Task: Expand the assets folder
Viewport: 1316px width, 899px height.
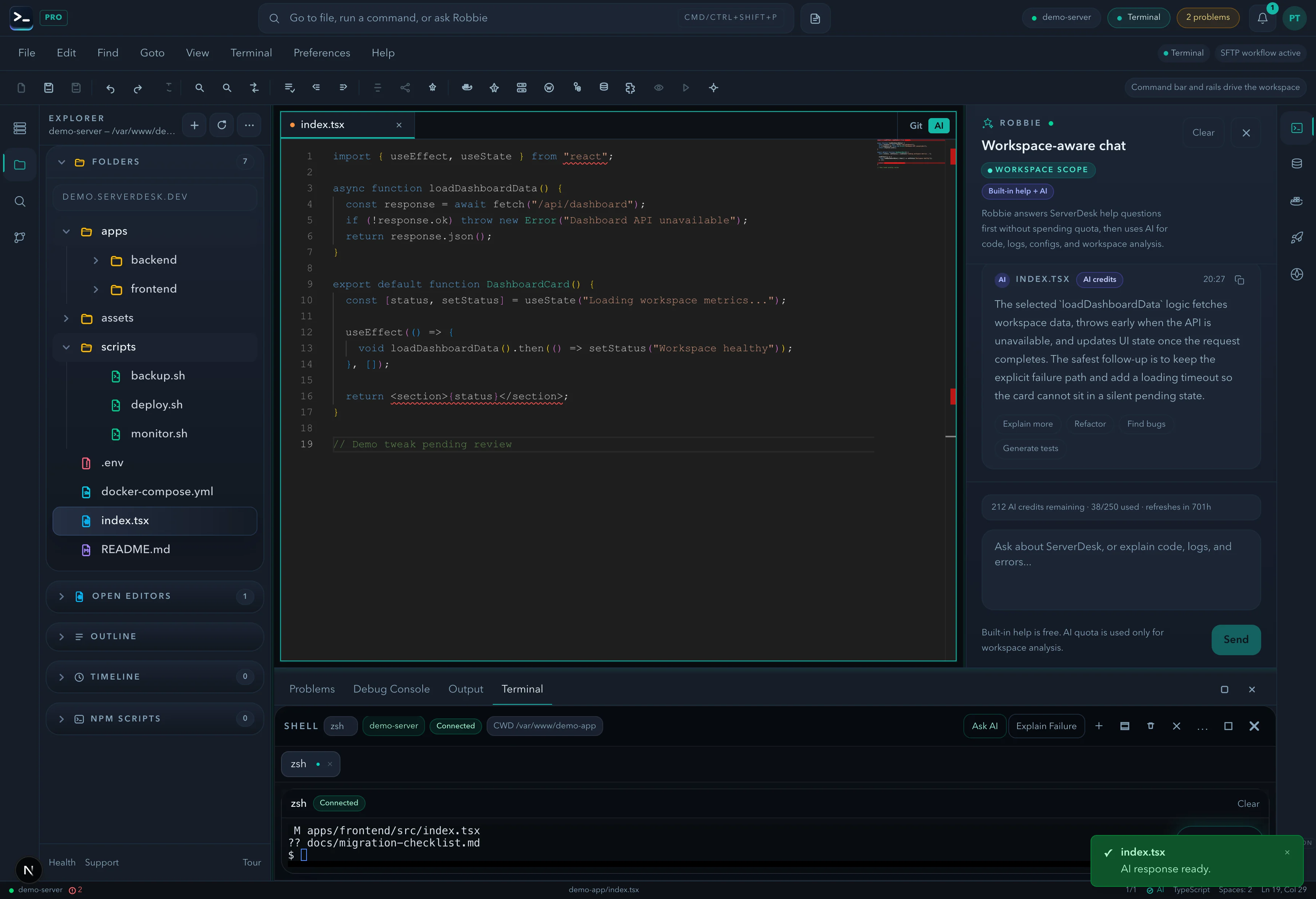Action: point(66,318)
